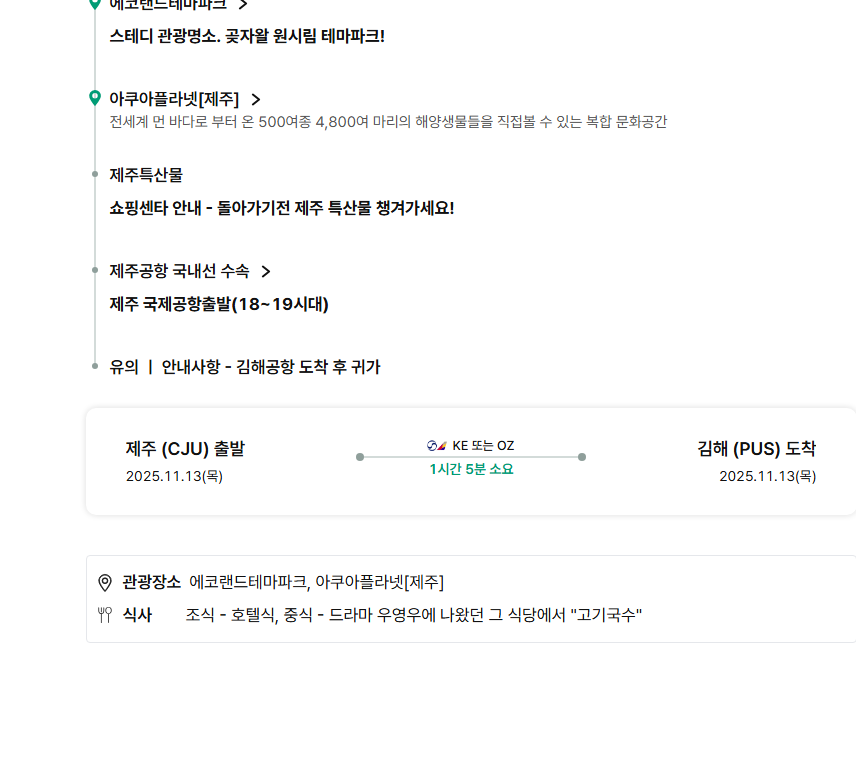Expand the chevron next to 아쿠아플라넷[제주] heading
The width and height of the screenshot is (856, 759).
(256, 99)
